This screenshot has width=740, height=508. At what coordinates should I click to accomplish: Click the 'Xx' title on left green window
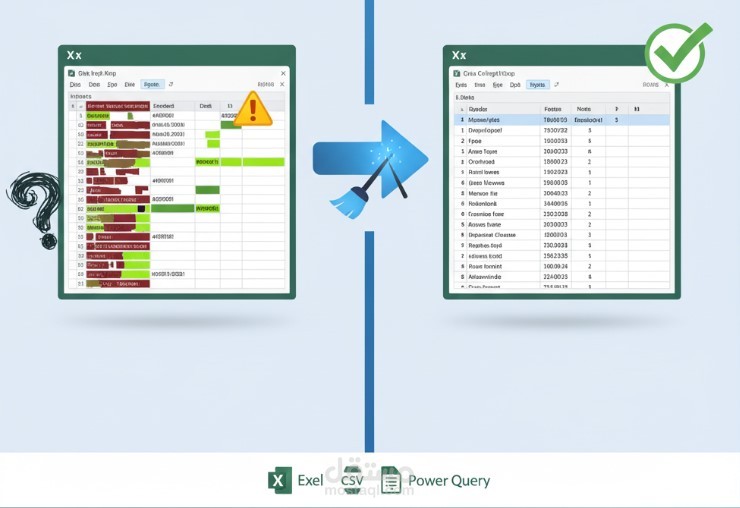point(74,55)
